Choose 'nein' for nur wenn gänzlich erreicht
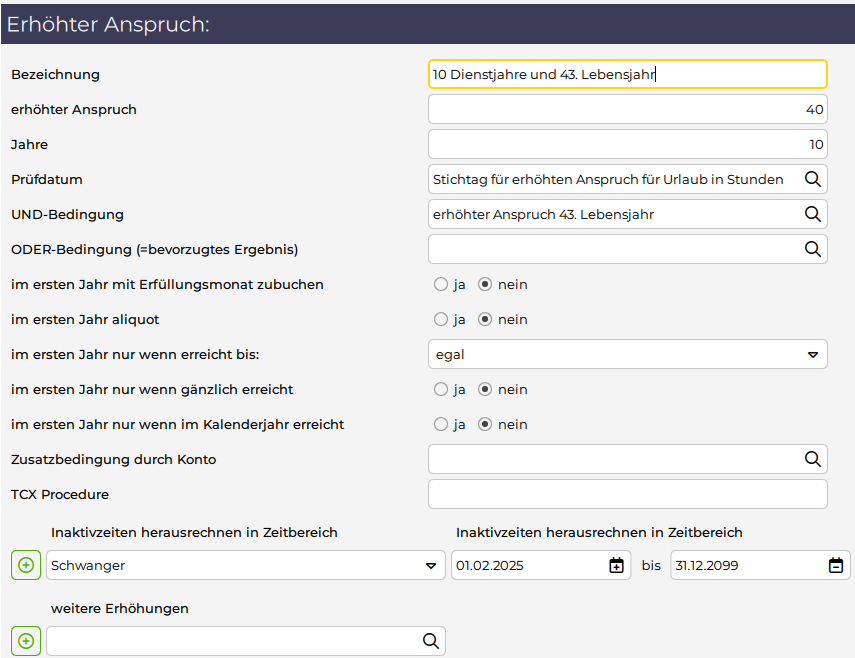Viewport: 855px width, 658px height. coord(486,389)
